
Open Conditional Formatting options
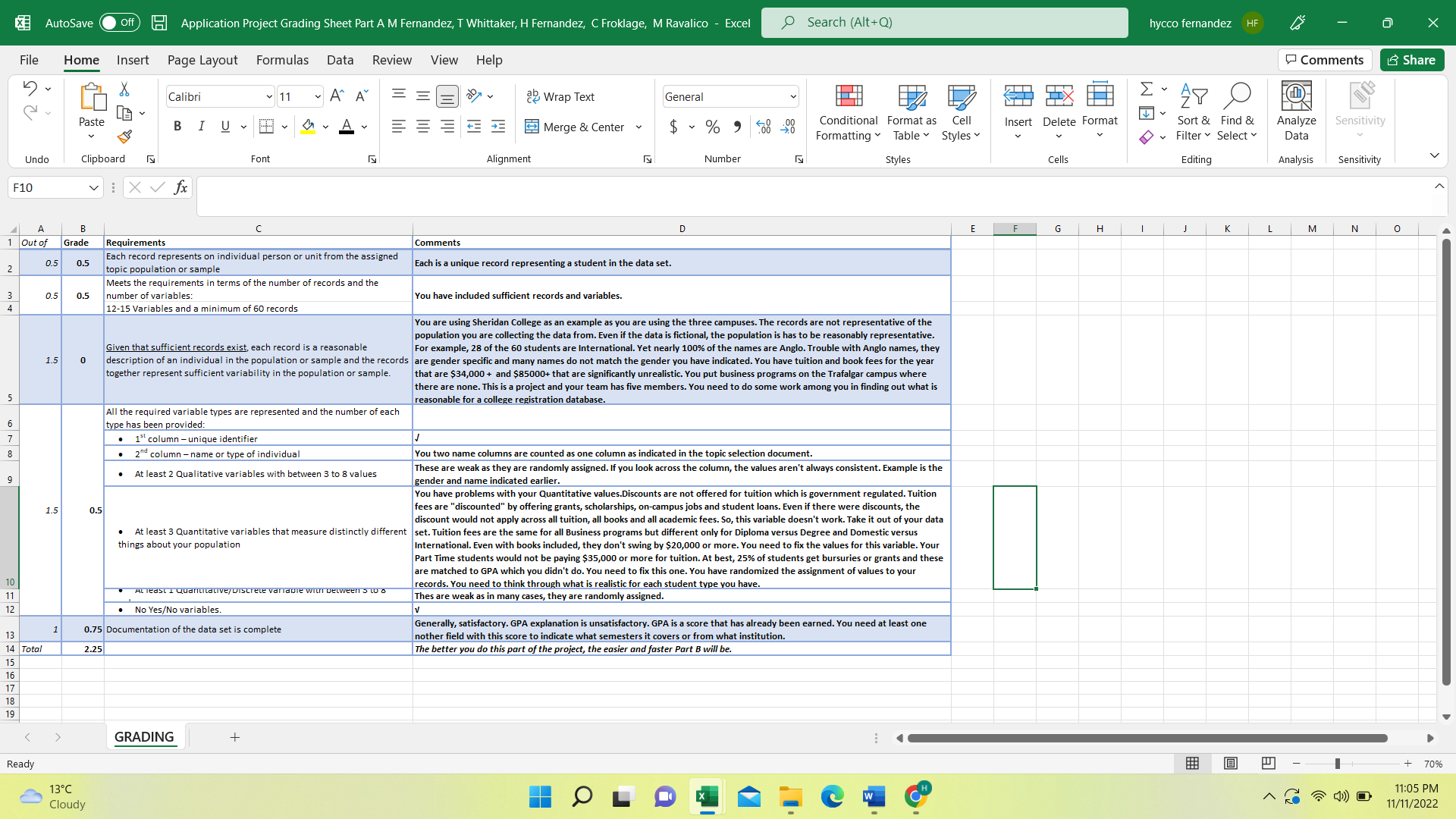847,112
